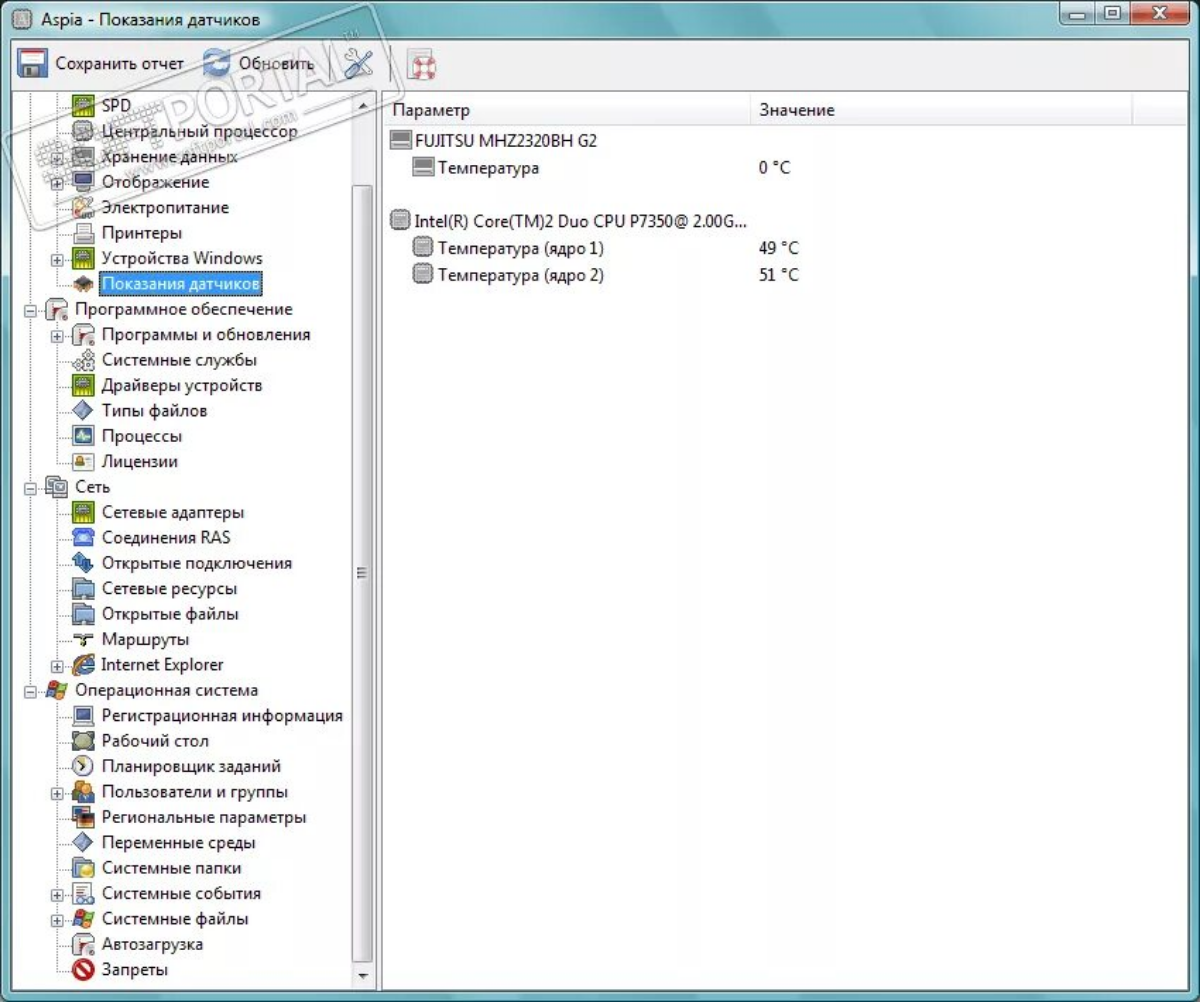Click the Процессы monitor icon entry
Image resolution: width=1200 pixels, height=1002 pixels.
[84, 436]
